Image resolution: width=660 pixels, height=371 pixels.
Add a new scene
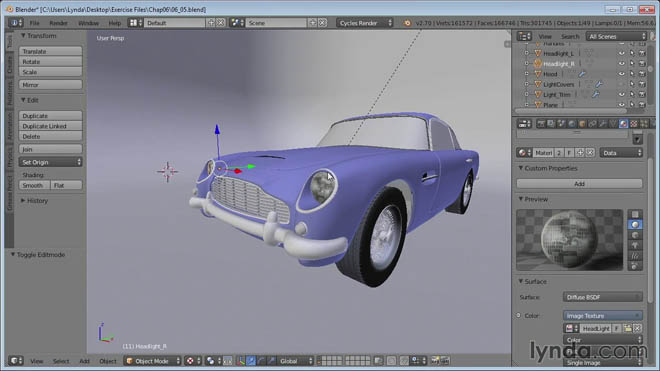[x=313, y=23]
